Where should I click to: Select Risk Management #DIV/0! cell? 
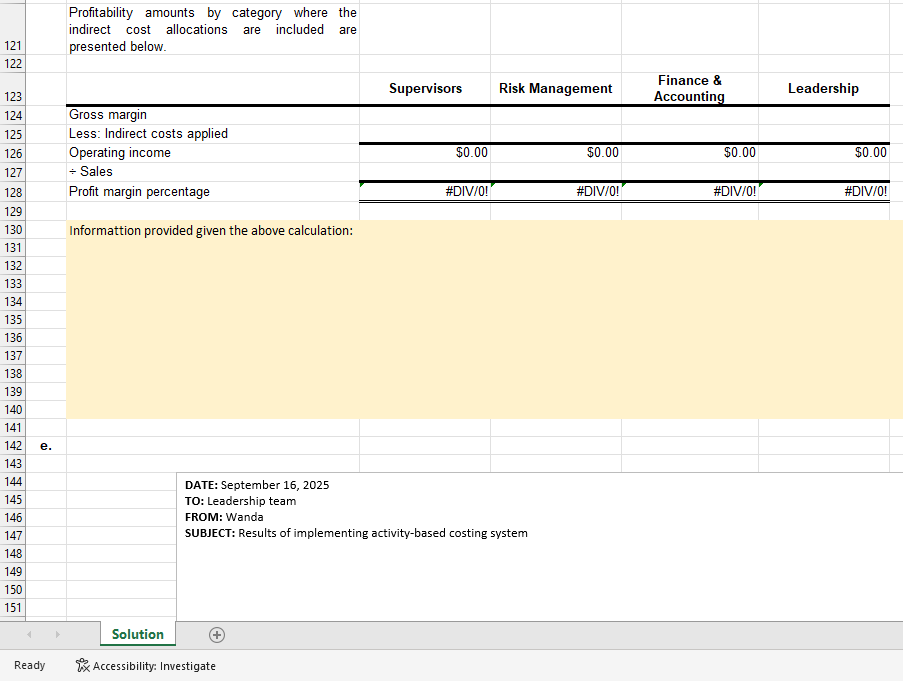pos(556,192)
